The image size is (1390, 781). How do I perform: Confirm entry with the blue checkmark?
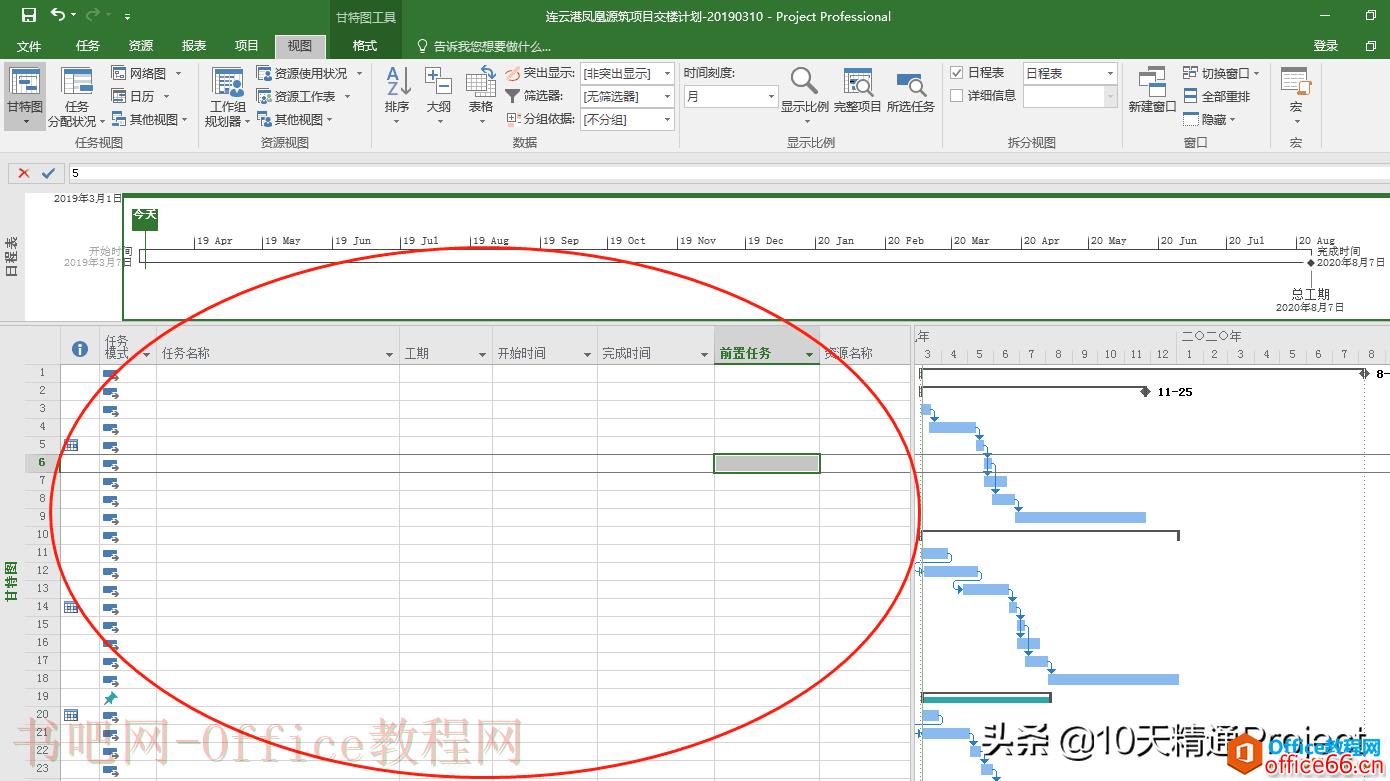[48, 173]
